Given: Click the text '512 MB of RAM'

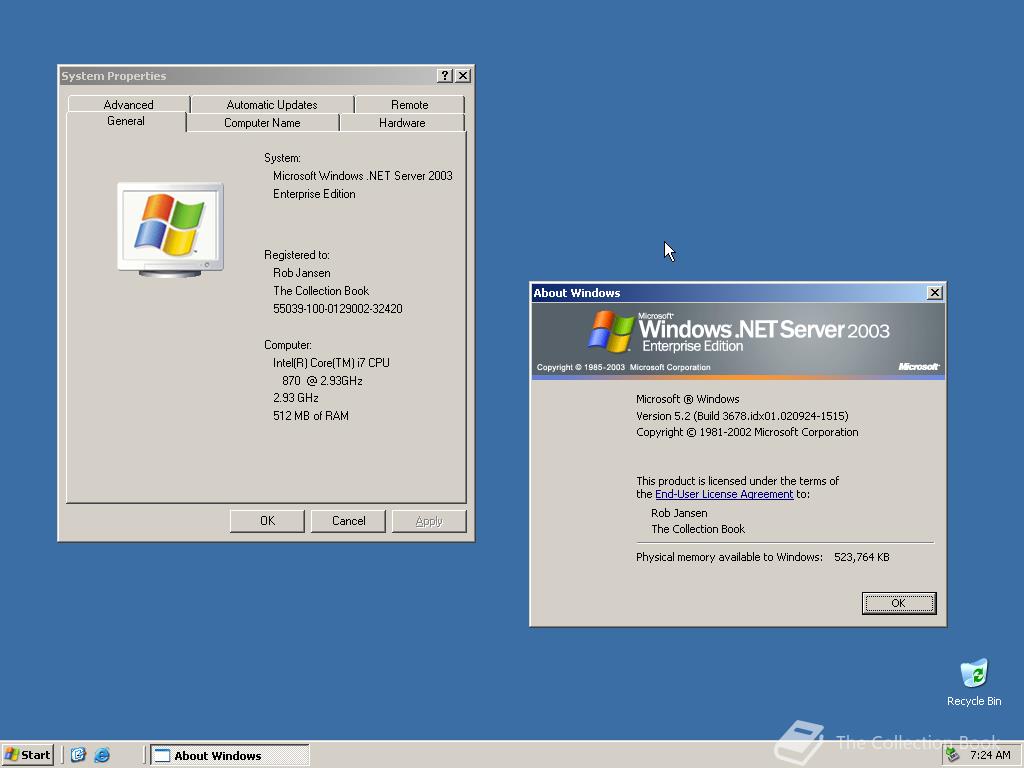Looking at the screenshot, I should [311, 416].
